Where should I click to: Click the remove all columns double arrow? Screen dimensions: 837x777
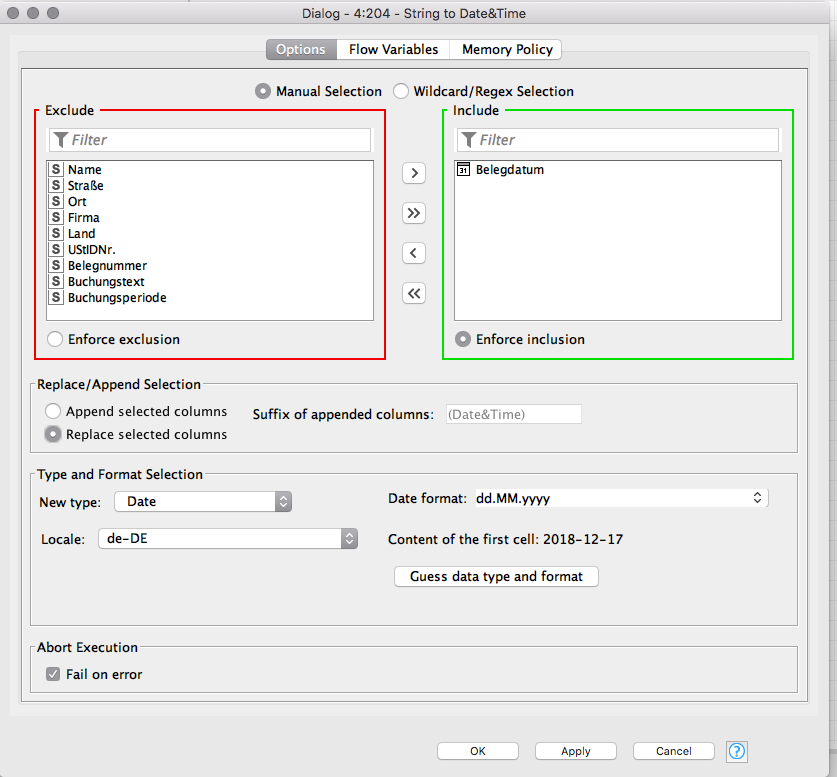(413, 293)
